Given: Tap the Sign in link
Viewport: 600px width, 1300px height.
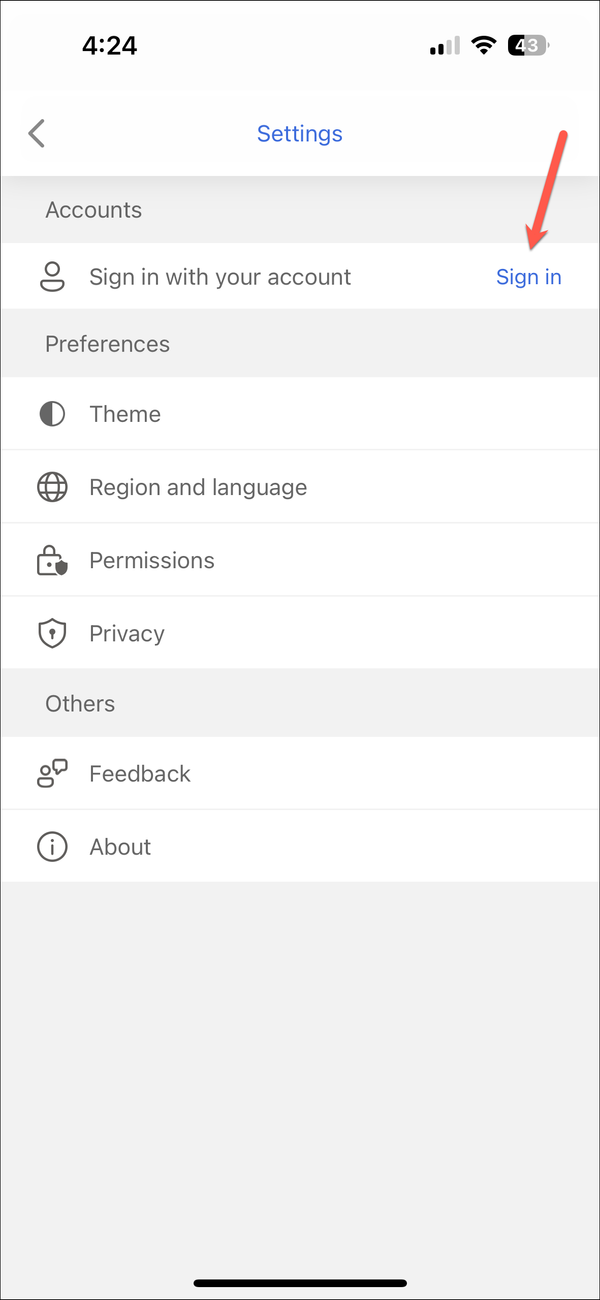Looking at the screenshot, I should (529, 277).
